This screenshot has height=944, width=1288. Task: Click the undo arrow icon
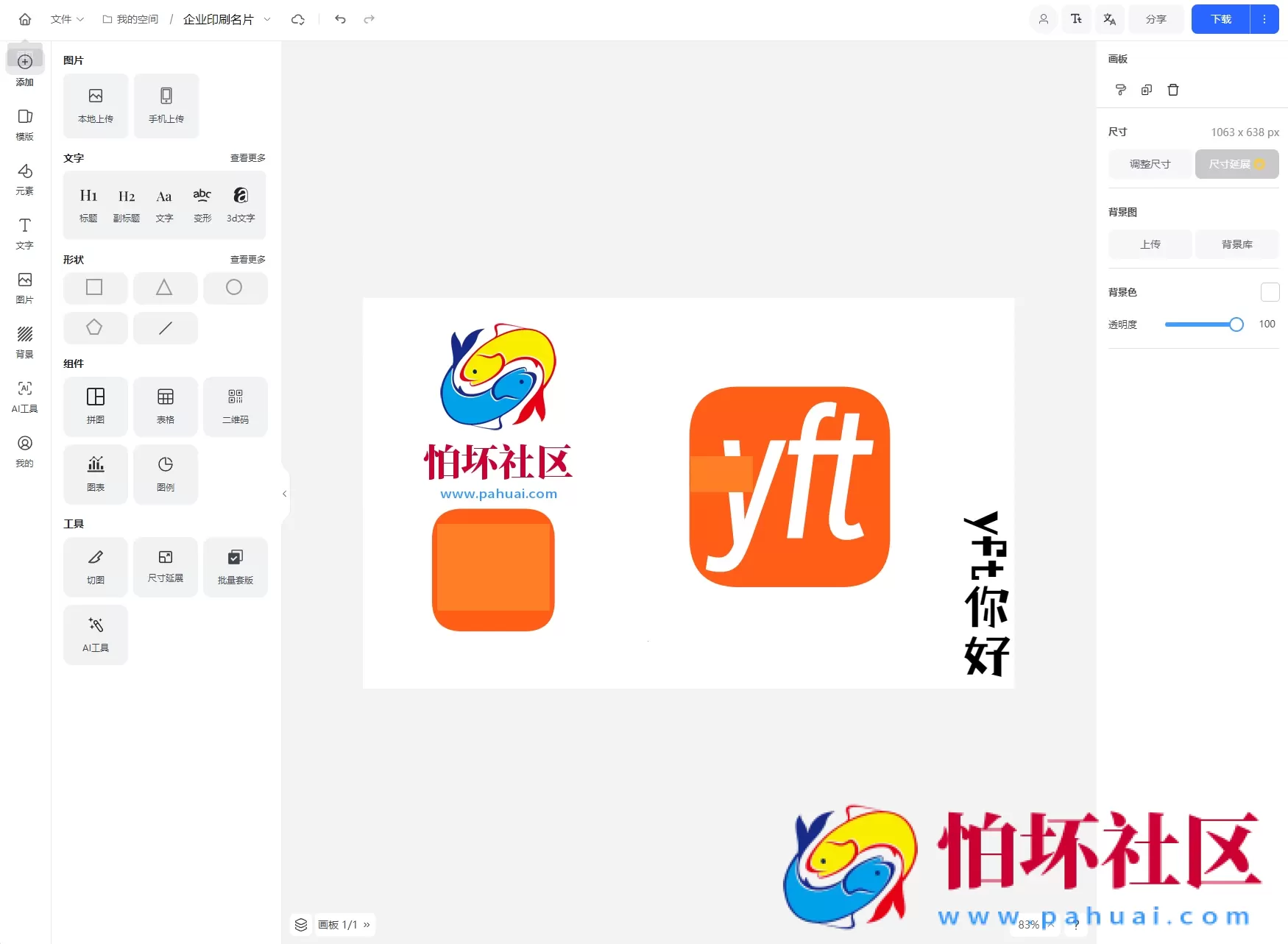tap(340, 19)
